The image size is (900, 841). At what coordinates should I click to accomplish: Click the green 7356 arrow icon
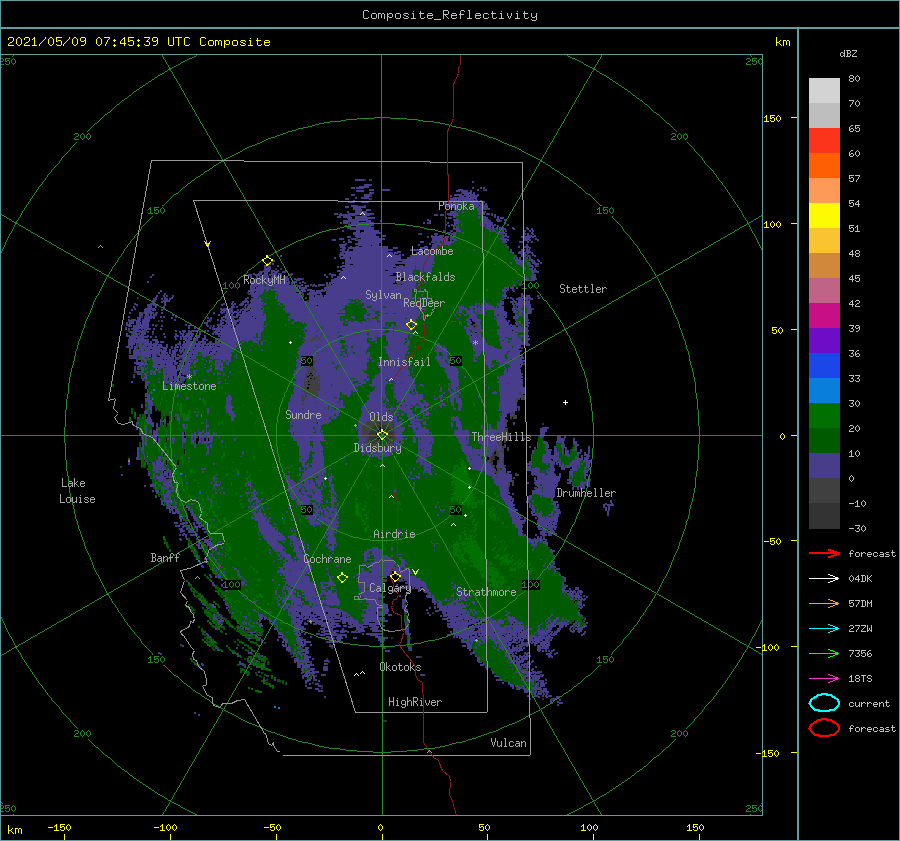(824, 653)
